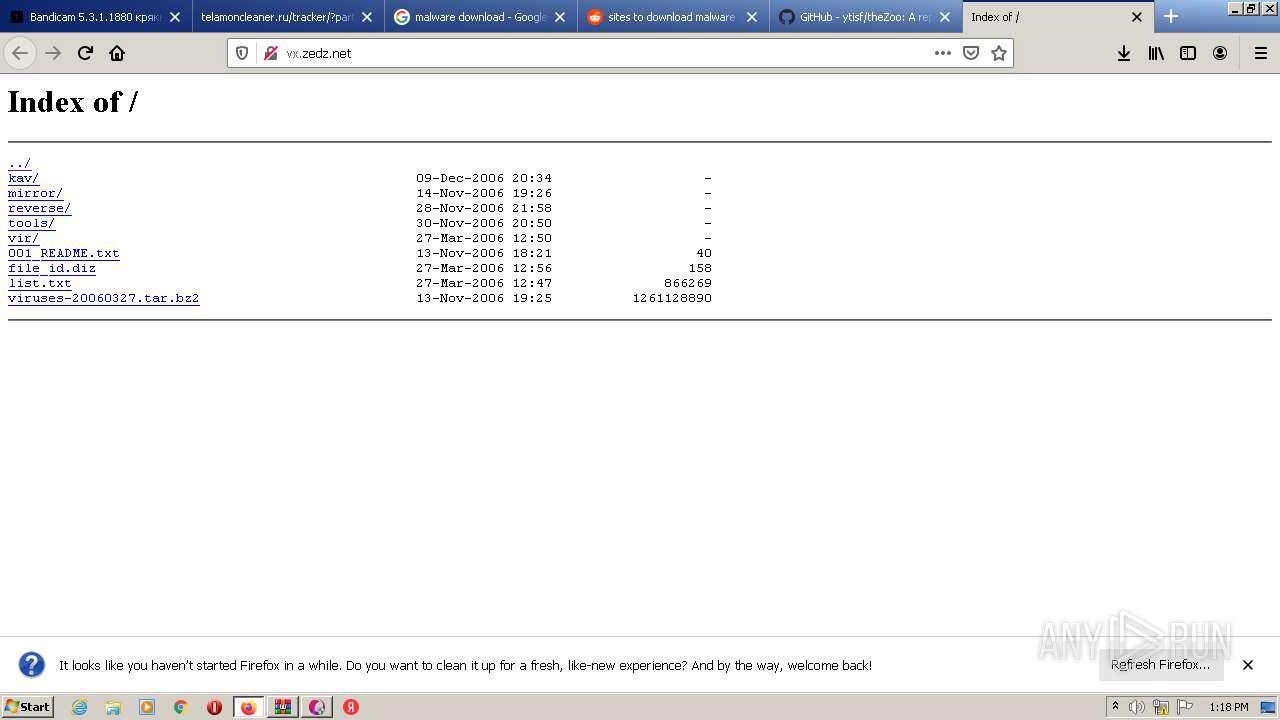Close the Index of / tab

tap(1136, 17)
